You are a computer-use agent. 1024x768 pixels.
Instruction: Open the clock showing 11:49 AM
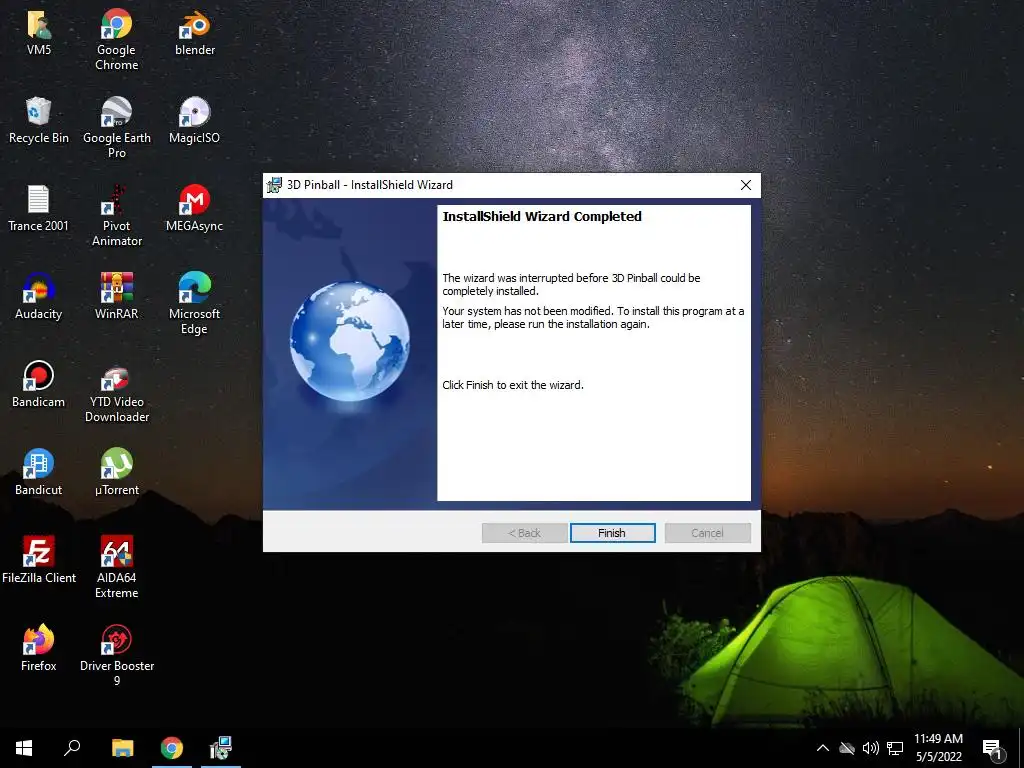click(x=938, y=748)
